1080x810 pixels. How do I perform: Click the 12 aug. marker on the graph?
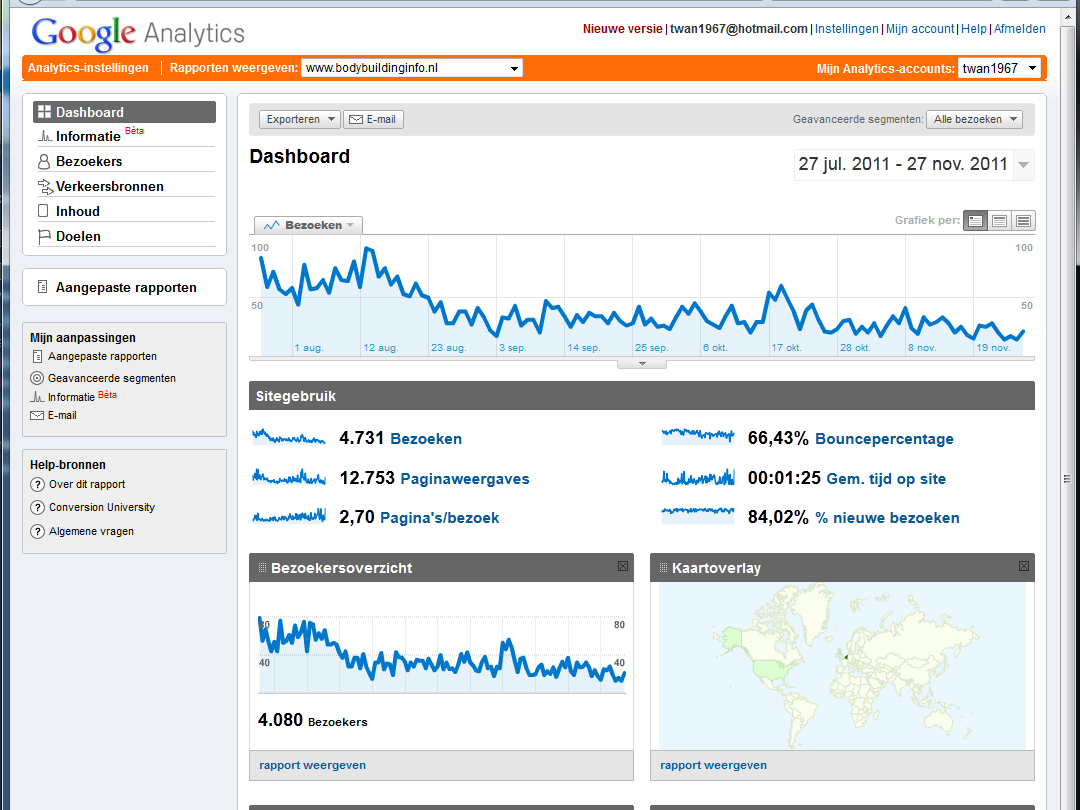pyautogui.click(x=380, y=348)
